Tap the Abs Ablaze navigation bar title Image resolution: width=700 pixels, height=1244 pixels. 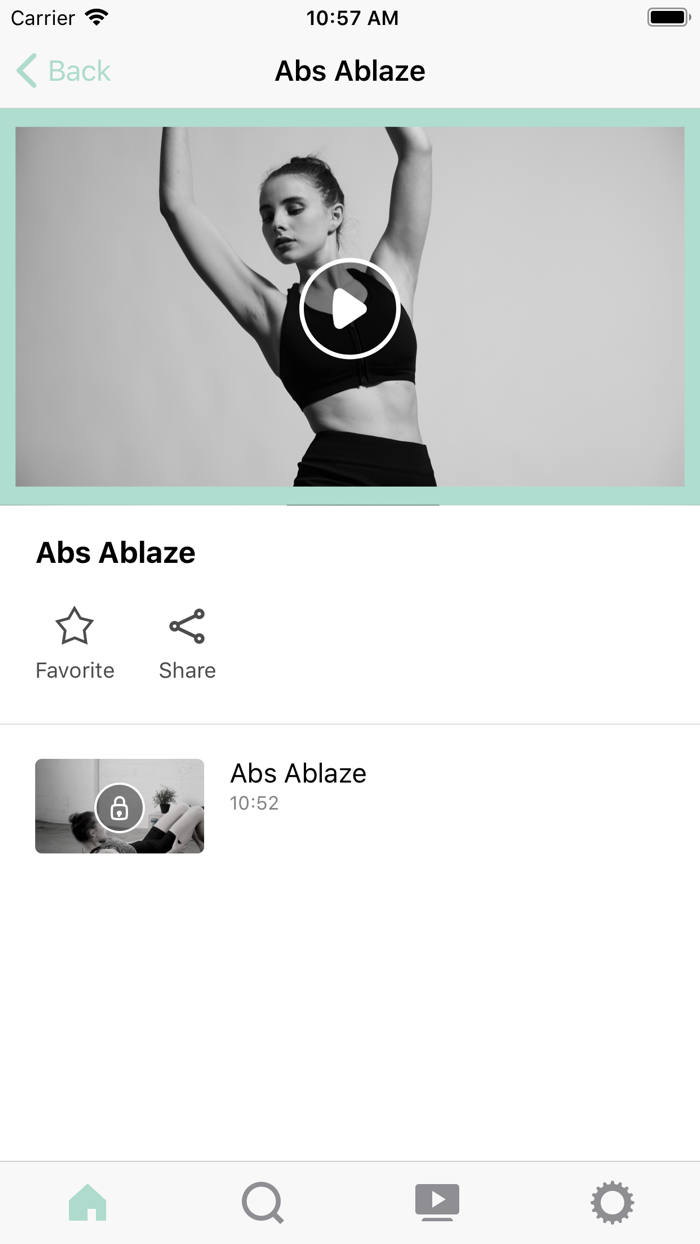tap(350, 71)
